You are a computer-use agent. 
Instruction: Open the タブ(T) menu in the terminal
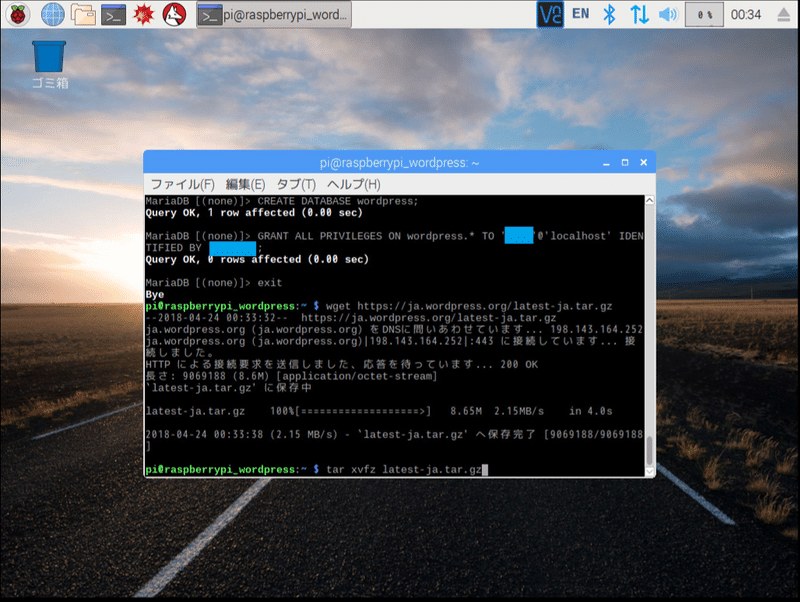[296, 184]
